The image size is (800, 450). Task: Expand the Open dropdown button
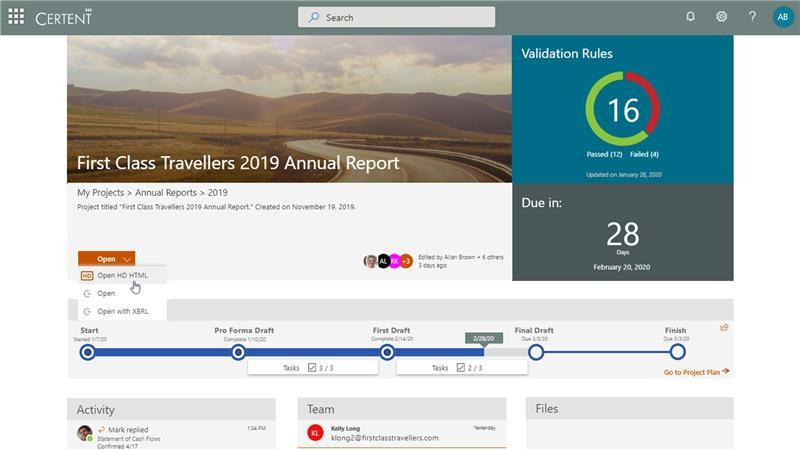(107, 259)
